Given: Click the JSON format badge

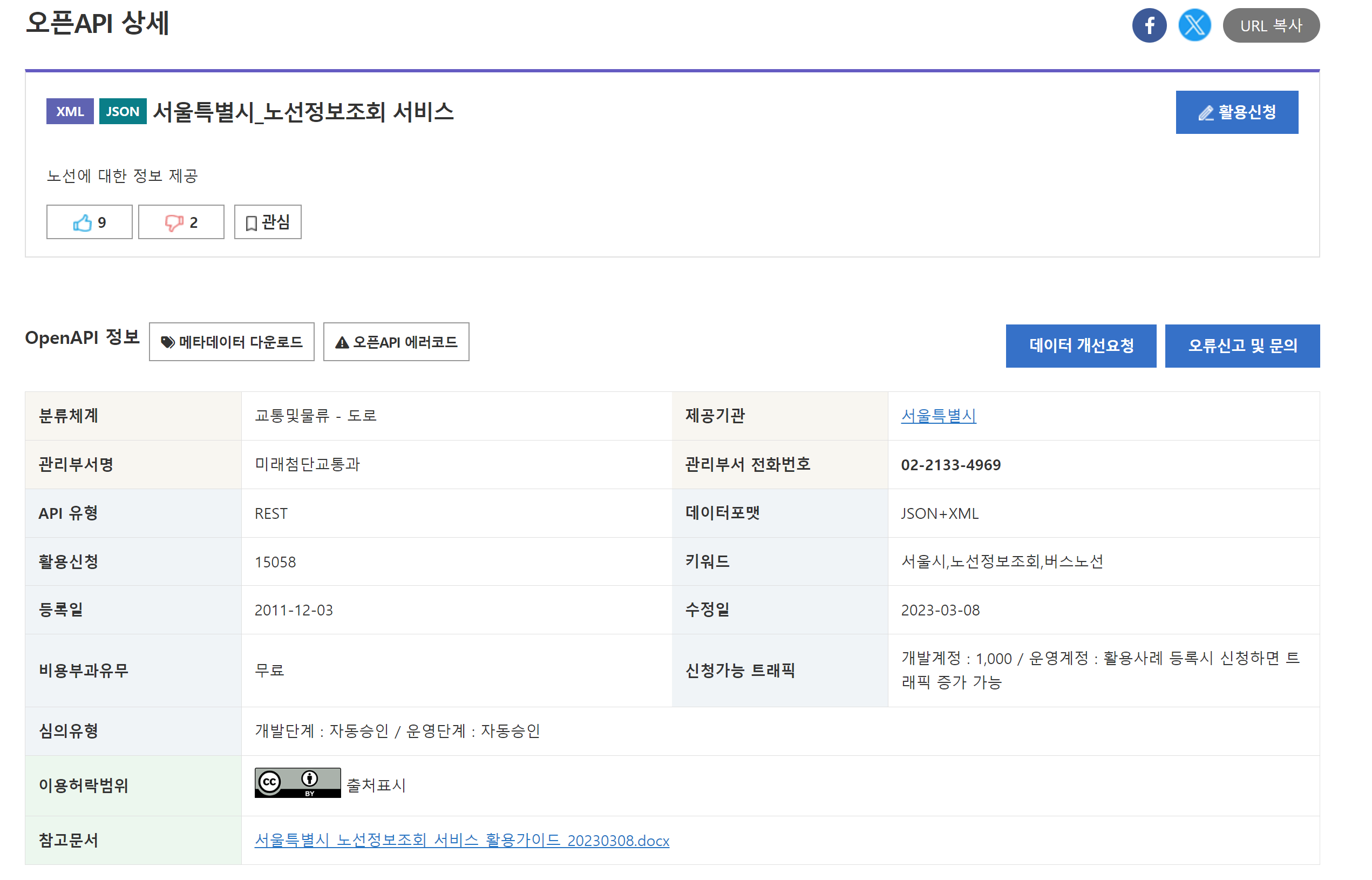Looking at the screenshot, I should pos(122,111).
